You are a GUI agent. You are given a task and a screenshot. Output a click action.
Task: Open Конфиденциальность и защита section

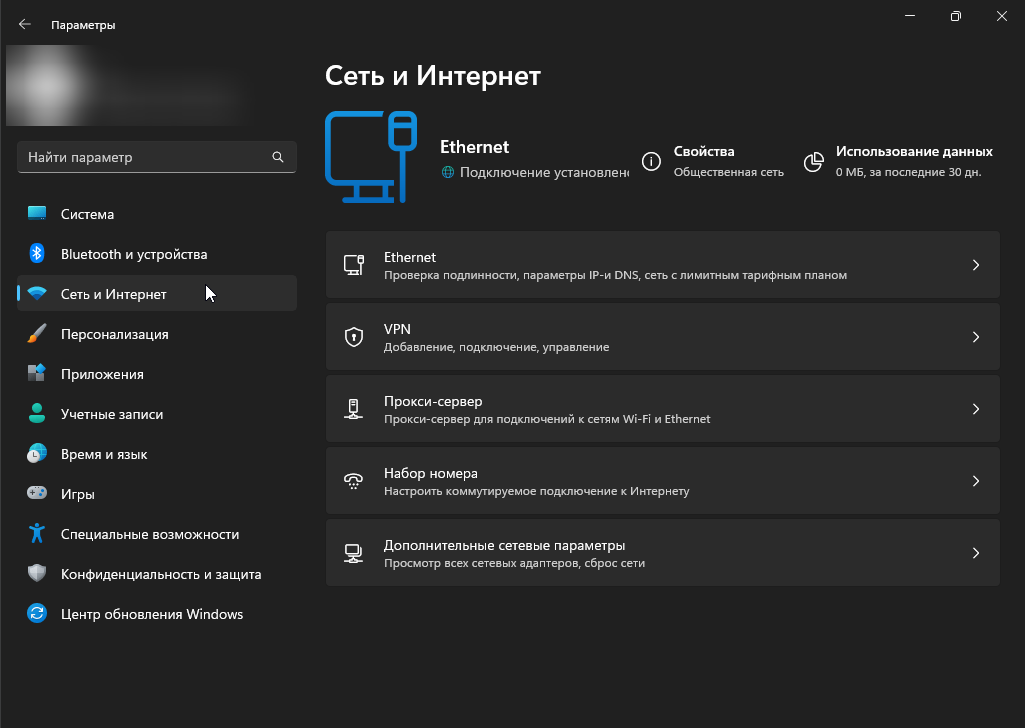point(160,574)
